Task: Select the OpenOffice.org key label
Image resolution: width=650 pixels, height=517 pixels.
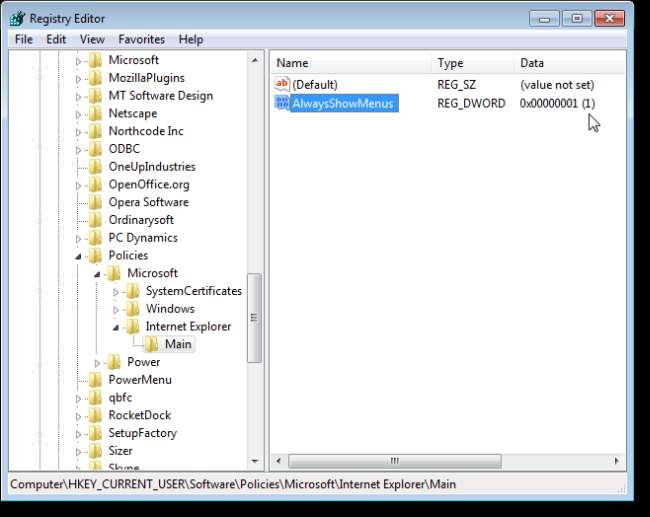Action: pyautogui.click(x=149, y=184)
